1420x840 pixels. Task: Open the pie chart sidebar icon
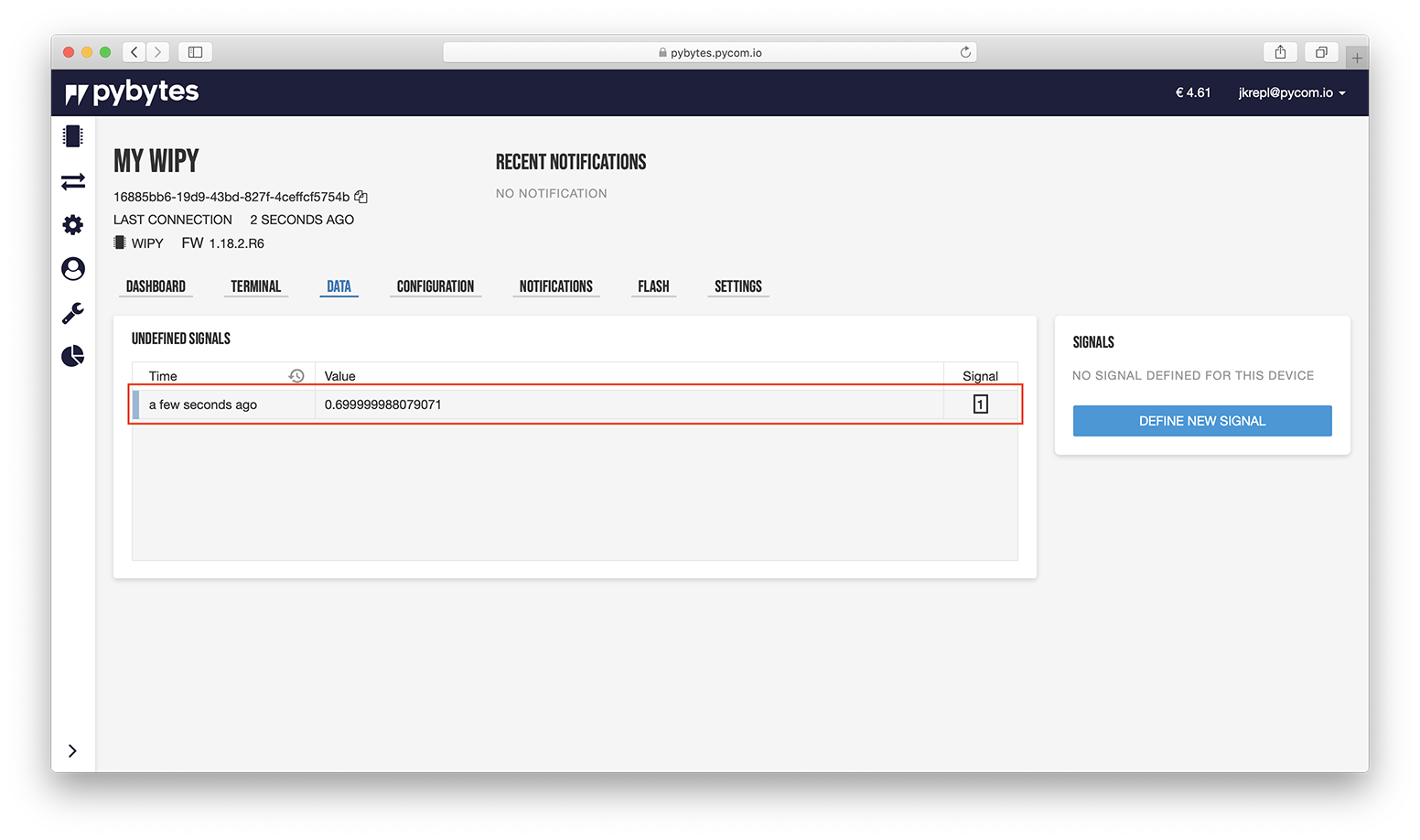(x=73, y=356)
